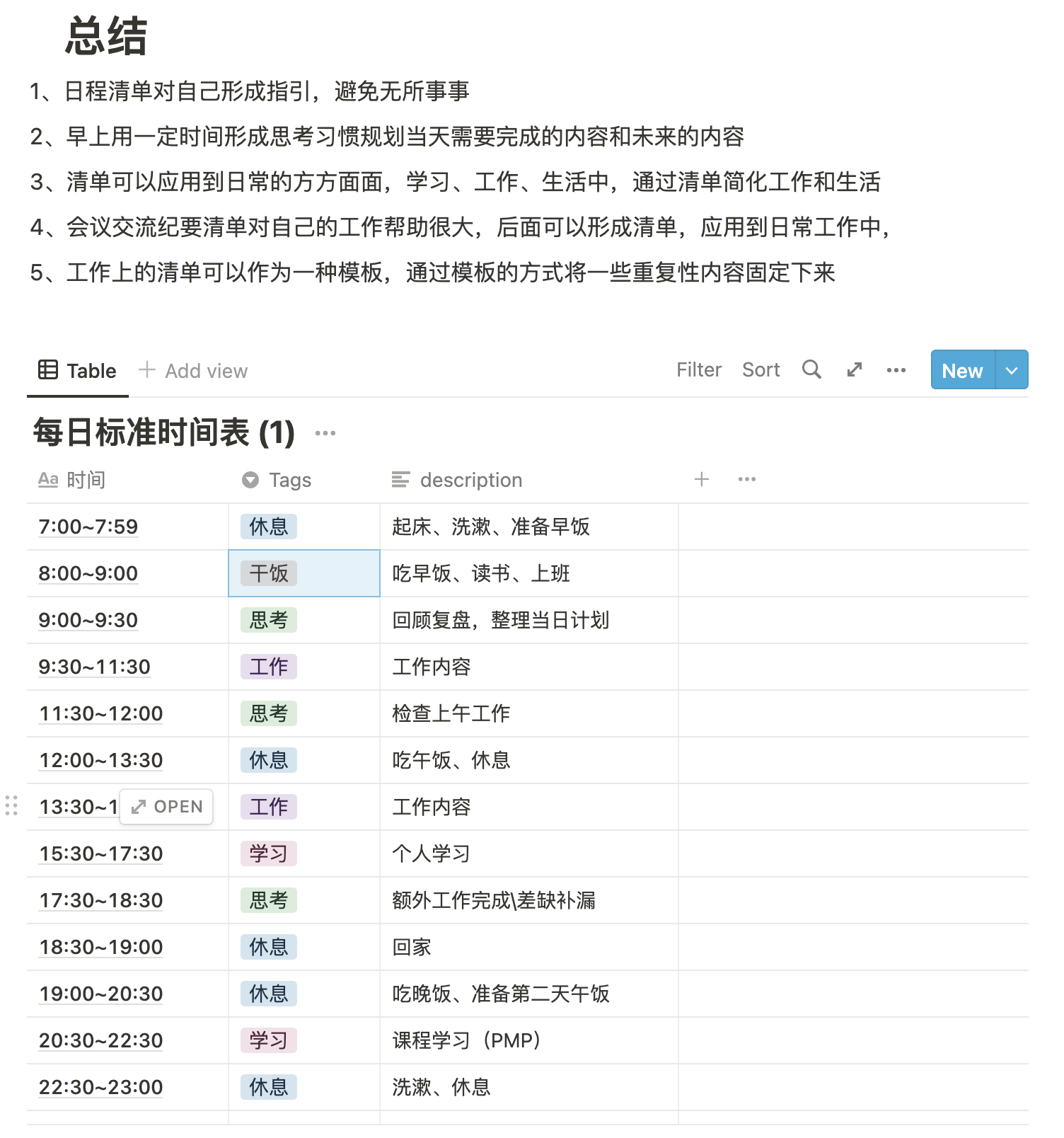Open the 18:30~19:00 row title
1064x1138 pixels.
pyautogui.click(x=101, y=947)
